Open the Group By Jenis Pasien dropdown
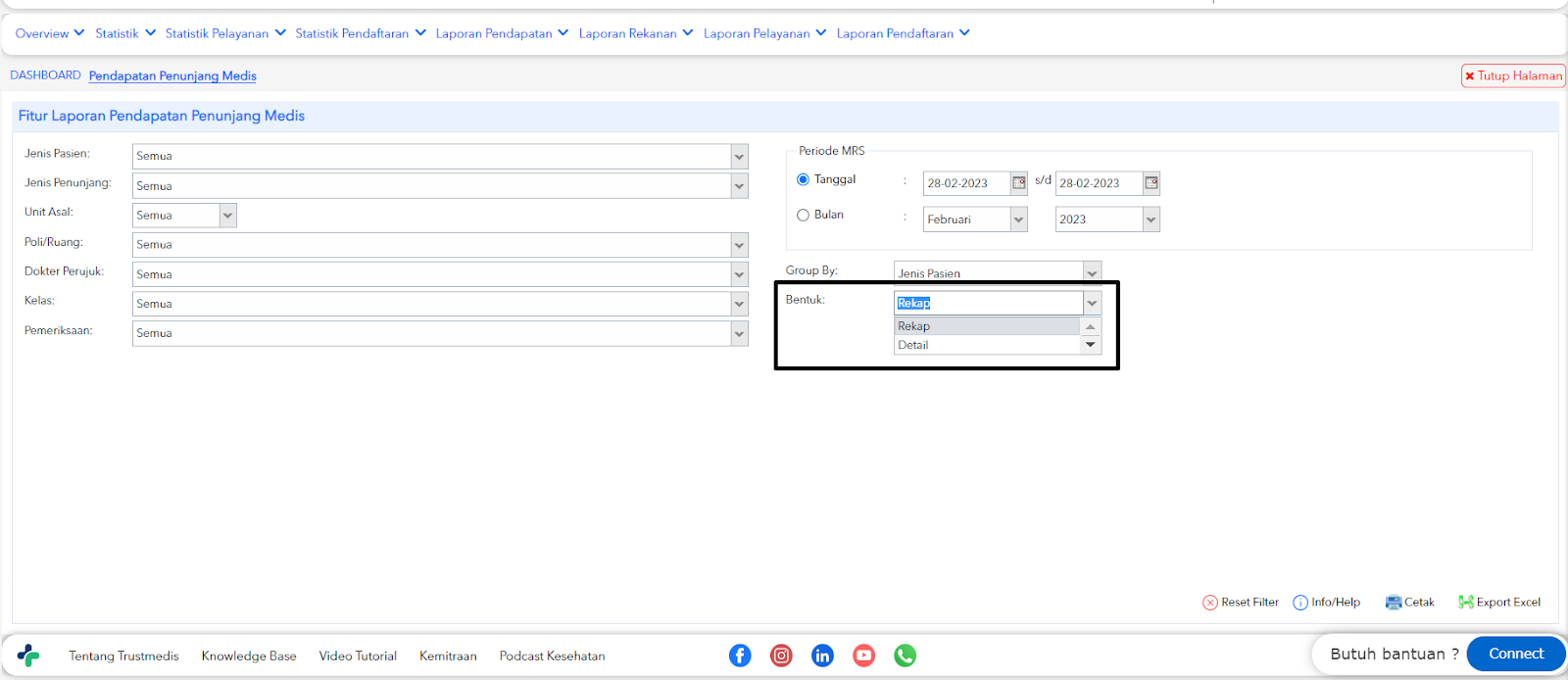The height and width of the screenshot is (680, 1568). pos(1092,273)
